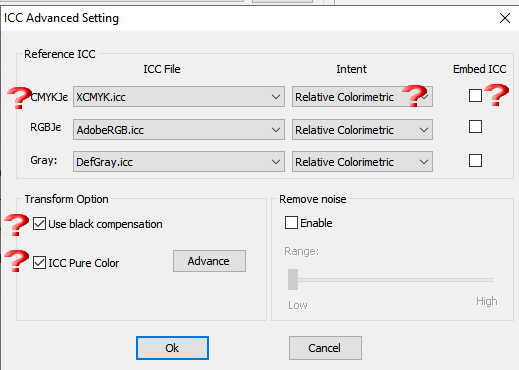Click the question mark next to Embed ICC checkbox
Viewport: 519px width, 370px height.
496,95
